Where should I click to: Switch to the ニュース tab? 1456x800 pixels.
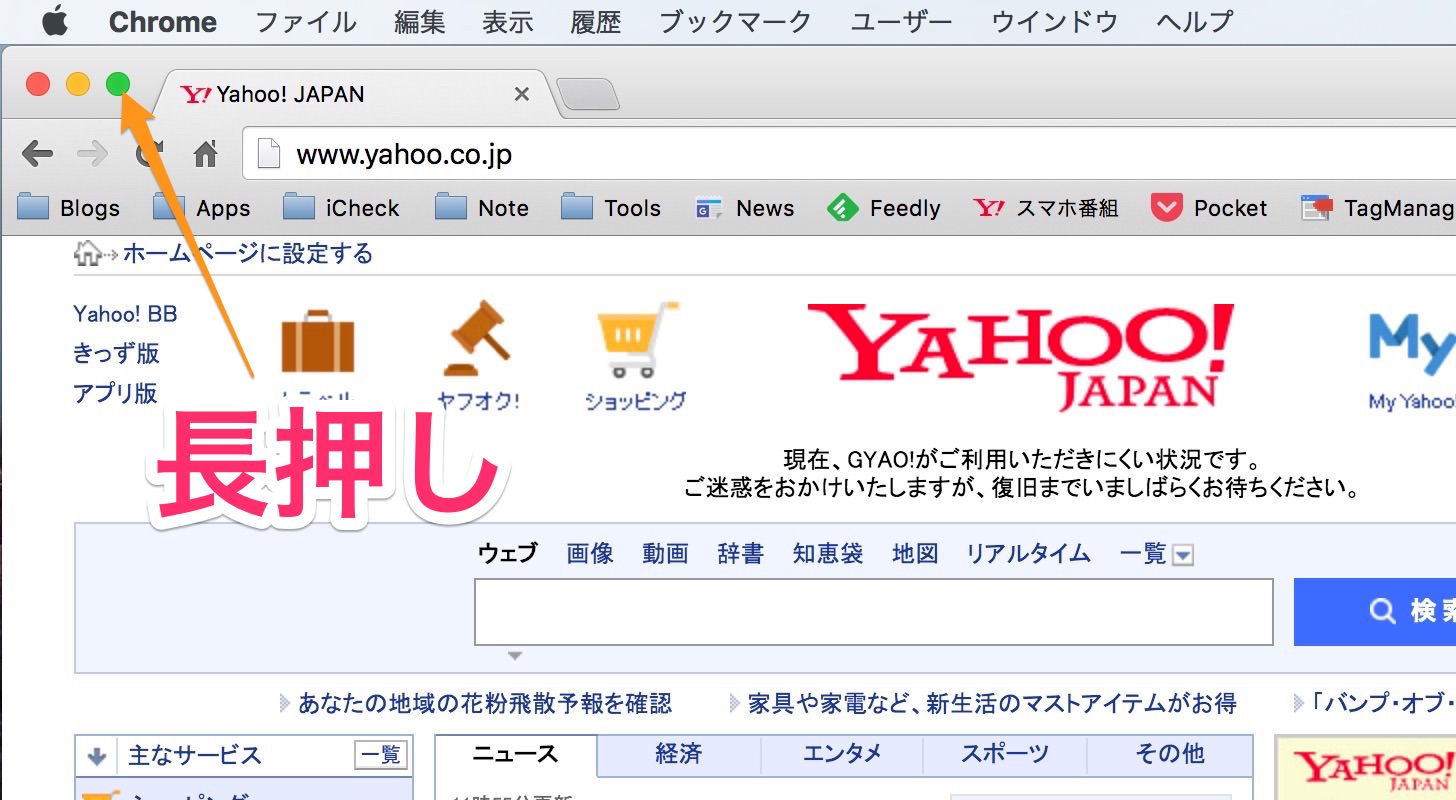point(516,755)
